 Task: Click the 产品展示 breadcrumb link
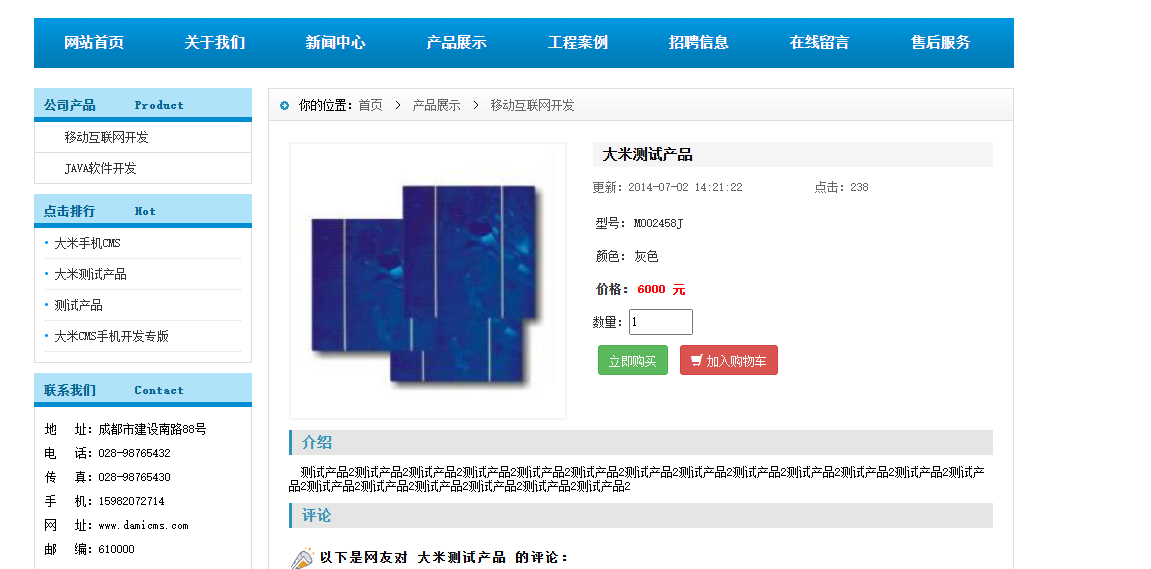[x=437, y=106]
